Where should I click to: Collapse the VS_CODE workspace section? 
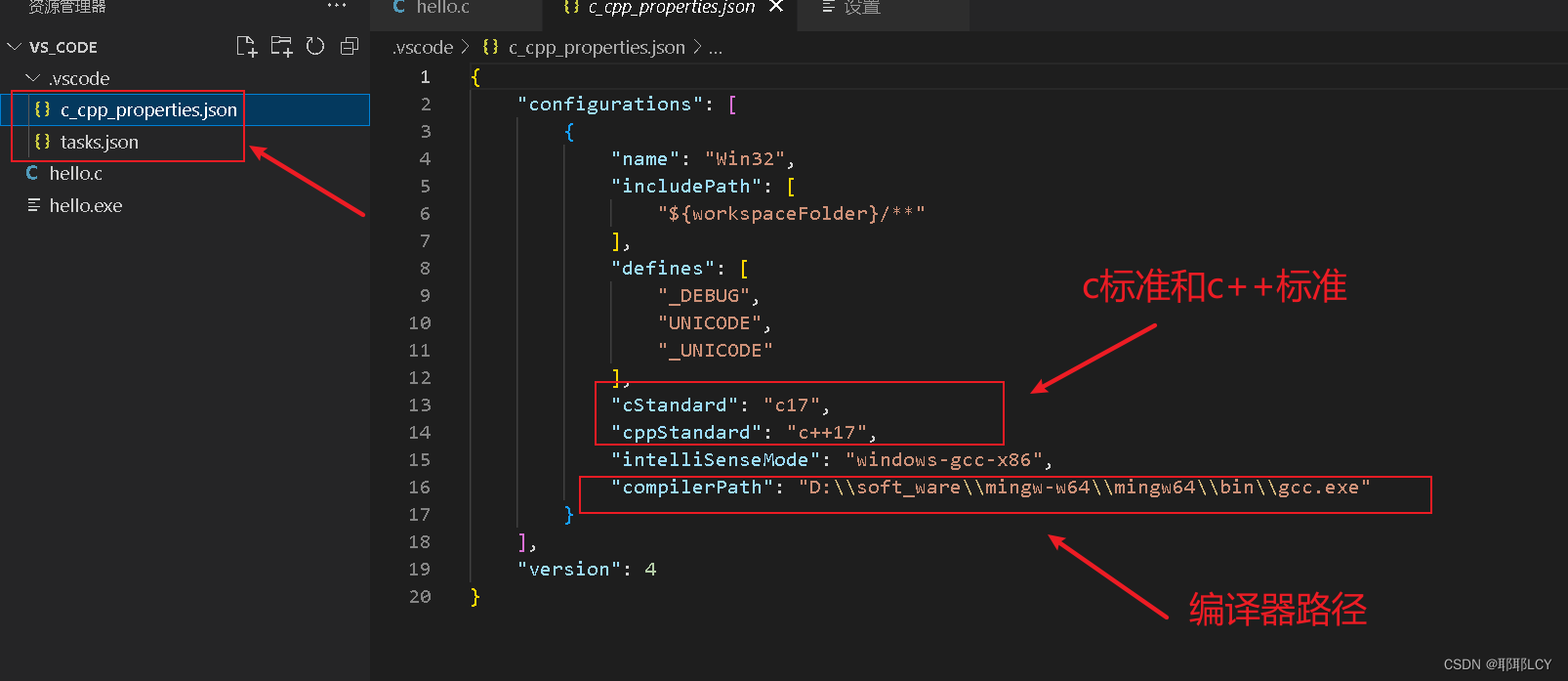point(15,47)
